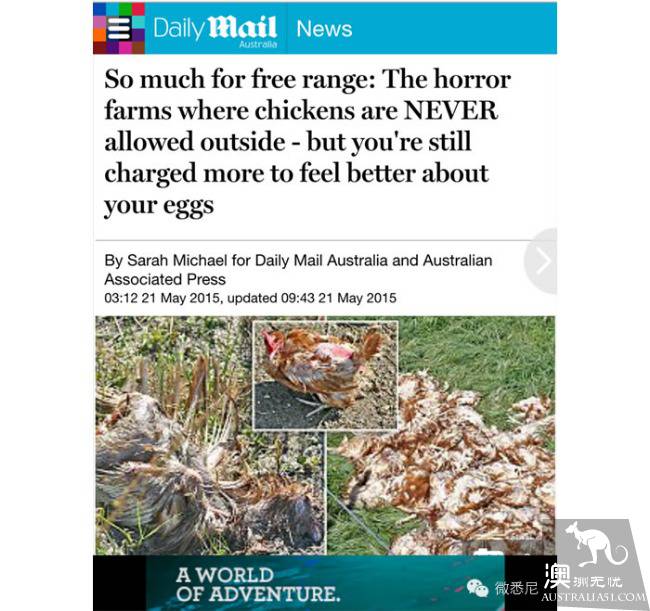This screenshot has width=650, height=611.
Task: Click the Australia edition label
Action: point(258,44)
